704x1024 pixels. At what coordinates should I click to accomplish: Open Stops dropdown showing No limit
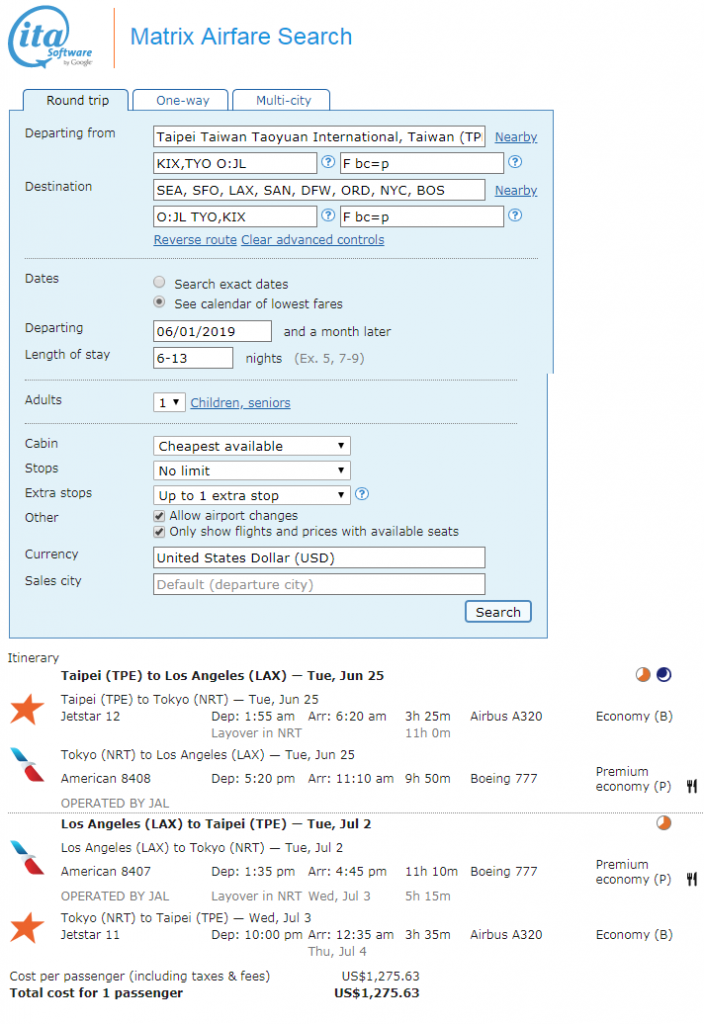tap(251, 471)
